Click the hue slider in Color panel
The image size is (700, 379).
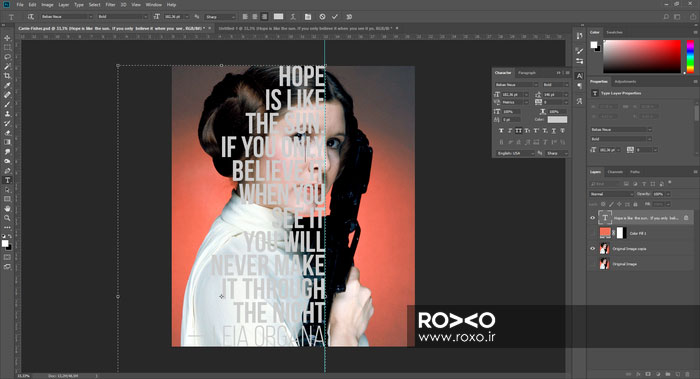click(x=690, y=56)
